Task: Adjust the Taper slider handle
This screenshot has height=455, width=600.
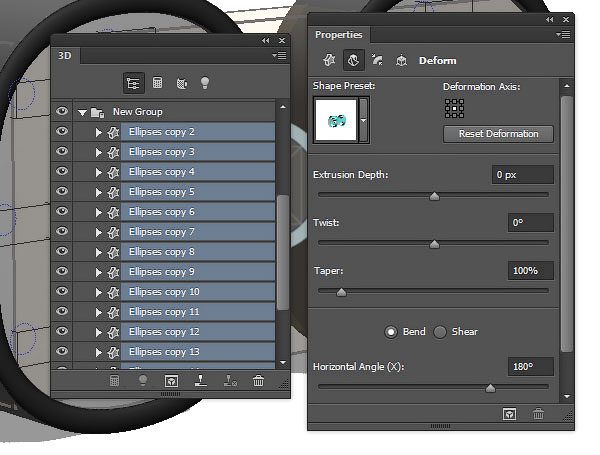Action: (x=341, y=292)
